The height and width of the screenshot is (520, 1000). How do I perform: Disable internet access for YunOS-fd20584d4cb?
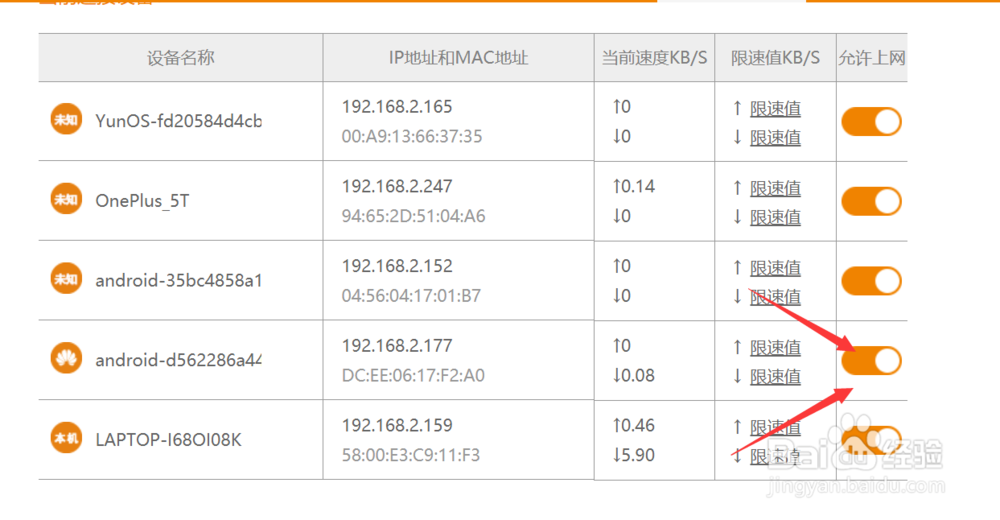pyautogui.click(x=871, y=121)
